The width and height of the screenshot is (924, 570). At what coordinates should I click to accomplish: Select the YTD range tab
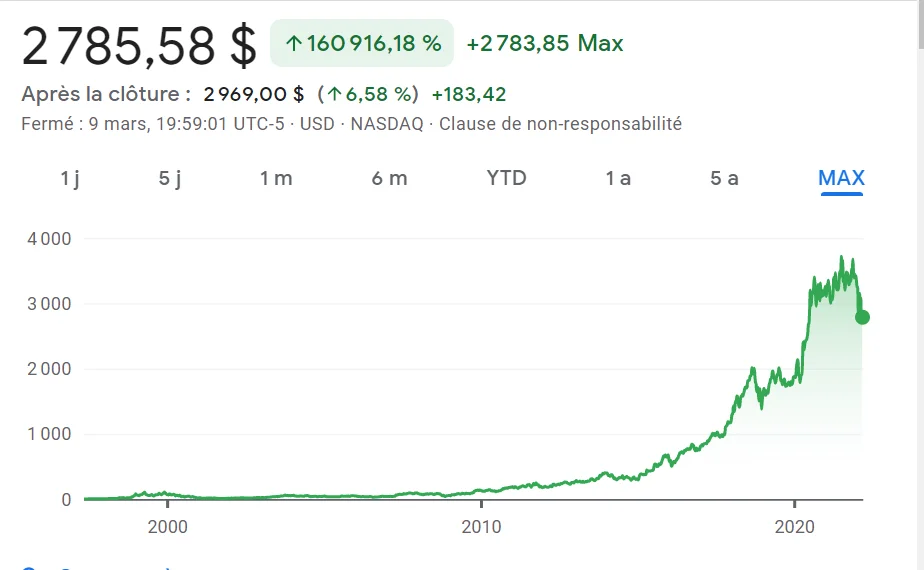coord(506,178)
